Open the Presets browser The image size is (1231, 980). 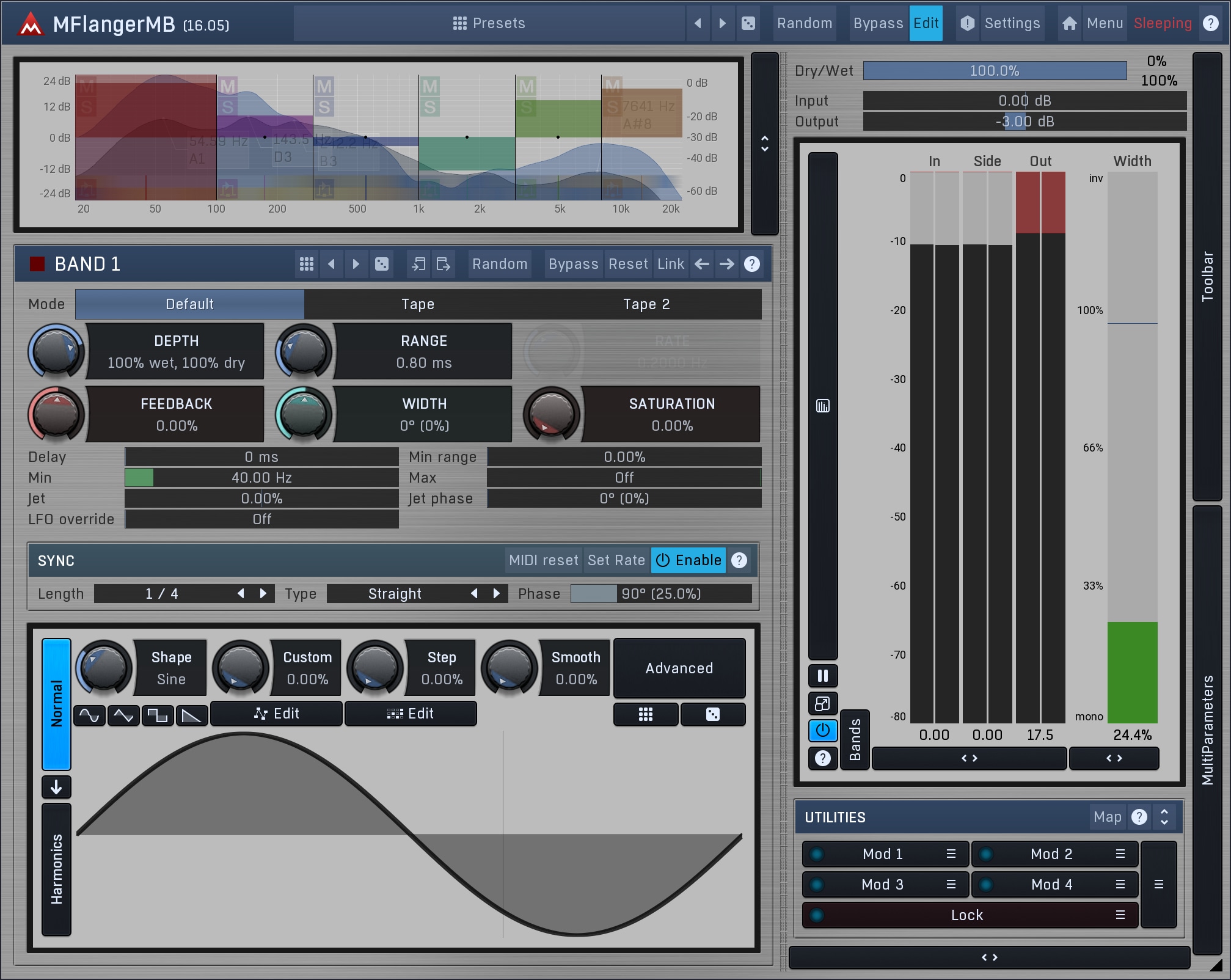[x=489, y=23]
